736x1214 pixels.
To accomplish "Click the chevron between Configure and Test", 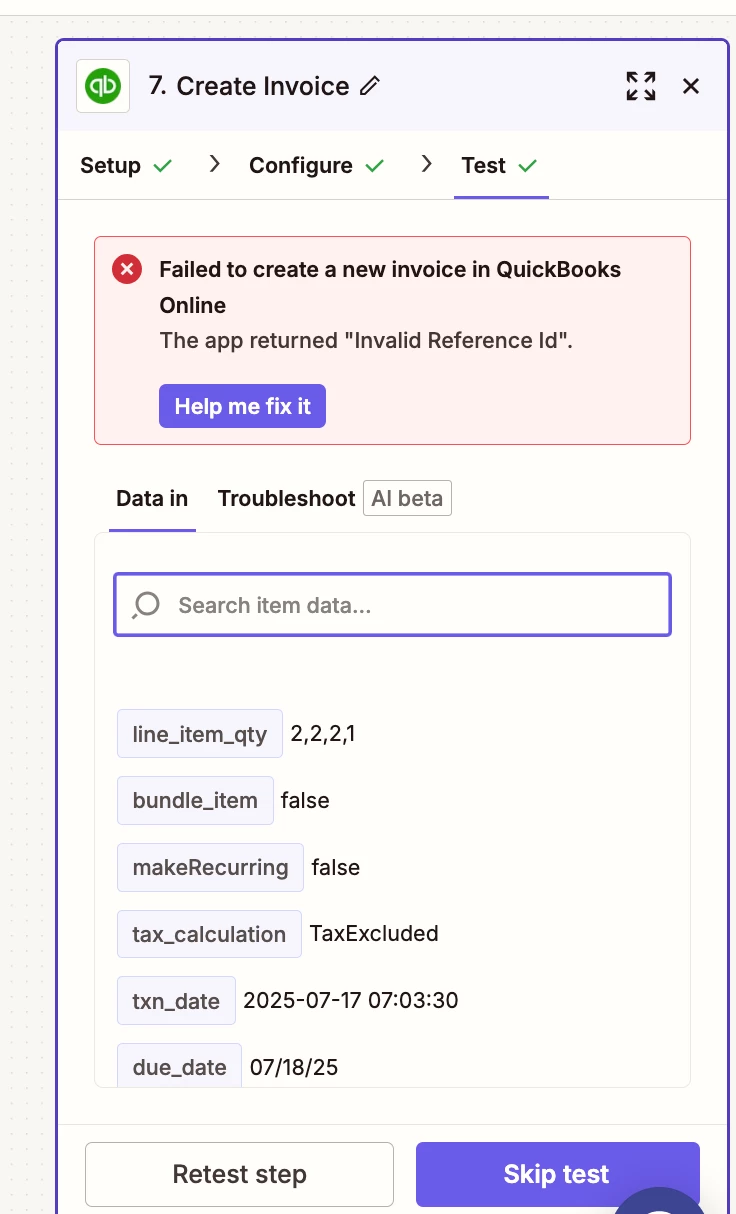I will coord(427,164).
